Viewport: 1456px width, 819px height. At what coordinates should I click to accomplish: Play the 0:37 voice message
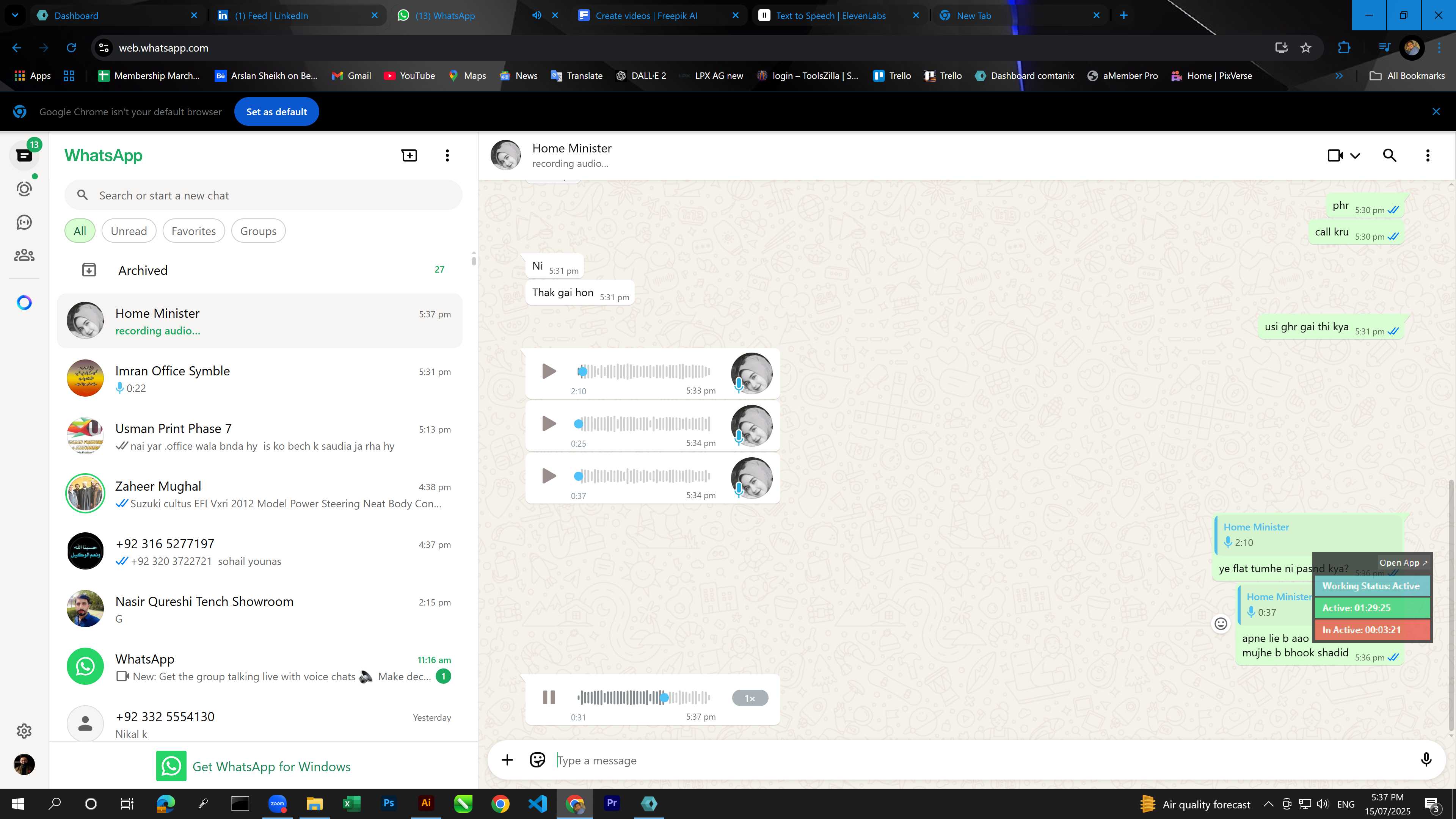548,476
